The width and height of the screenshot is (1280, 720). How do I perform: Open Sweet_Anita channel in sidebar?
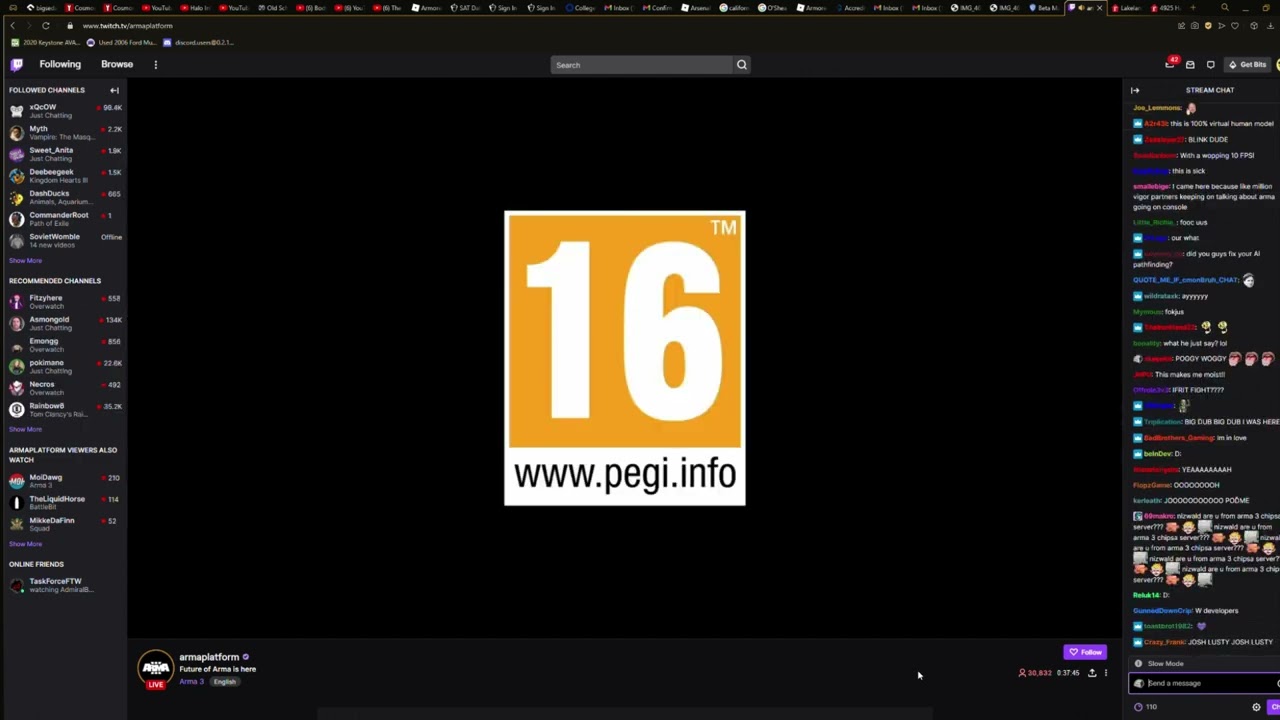(65, 154)
